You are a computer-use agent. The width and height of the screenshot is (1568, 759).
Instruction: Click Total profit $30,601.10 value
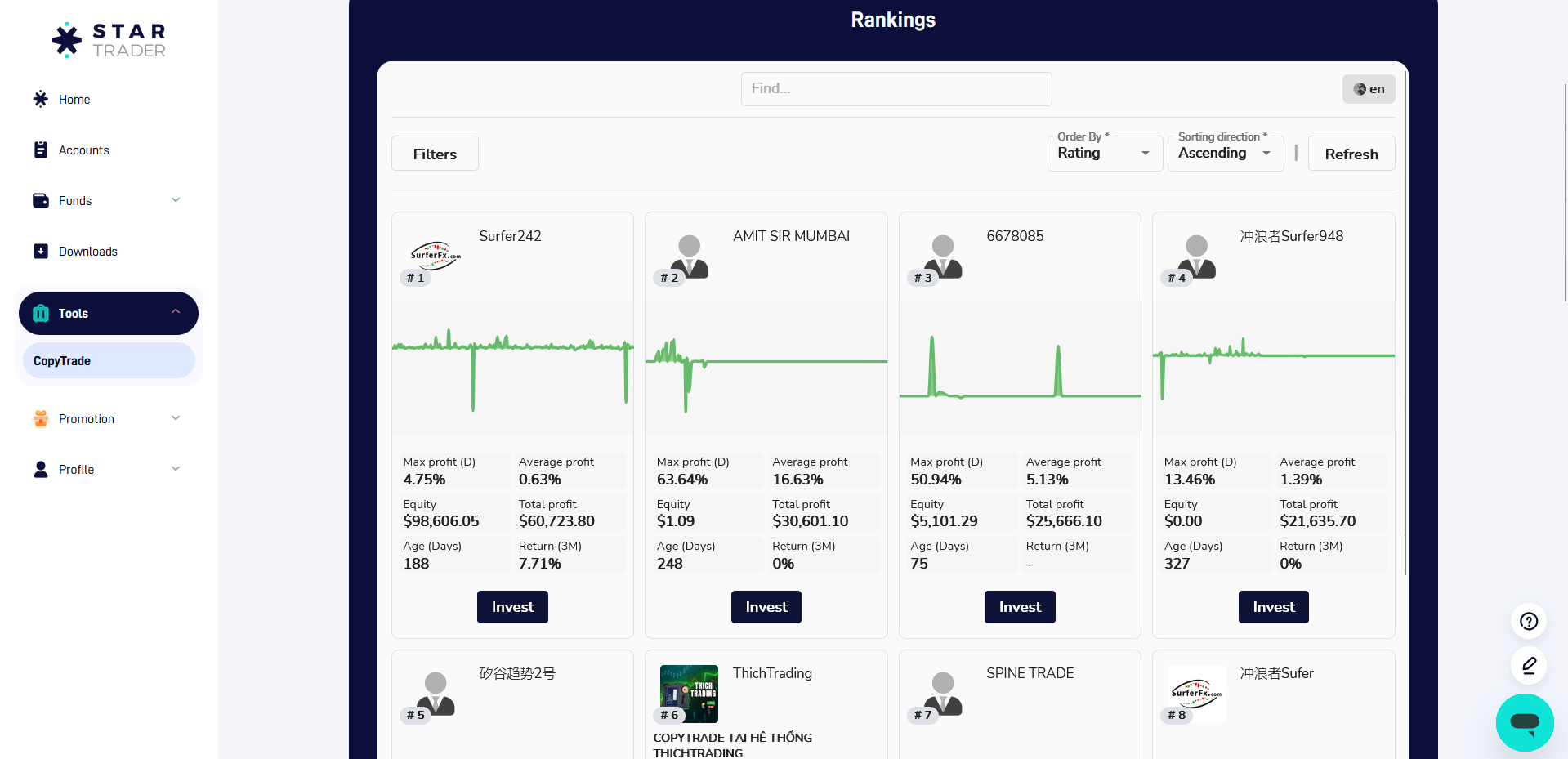pos(811,521)
